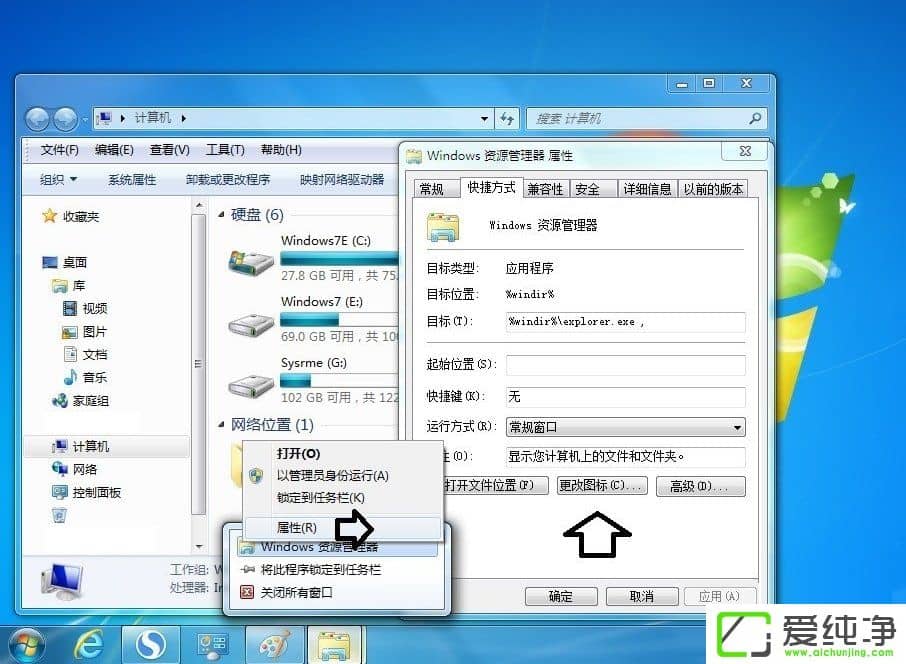Viewport: 906px width, 664px height.
Task: Select the 文档 library
Action: click(x=86, y=354)
